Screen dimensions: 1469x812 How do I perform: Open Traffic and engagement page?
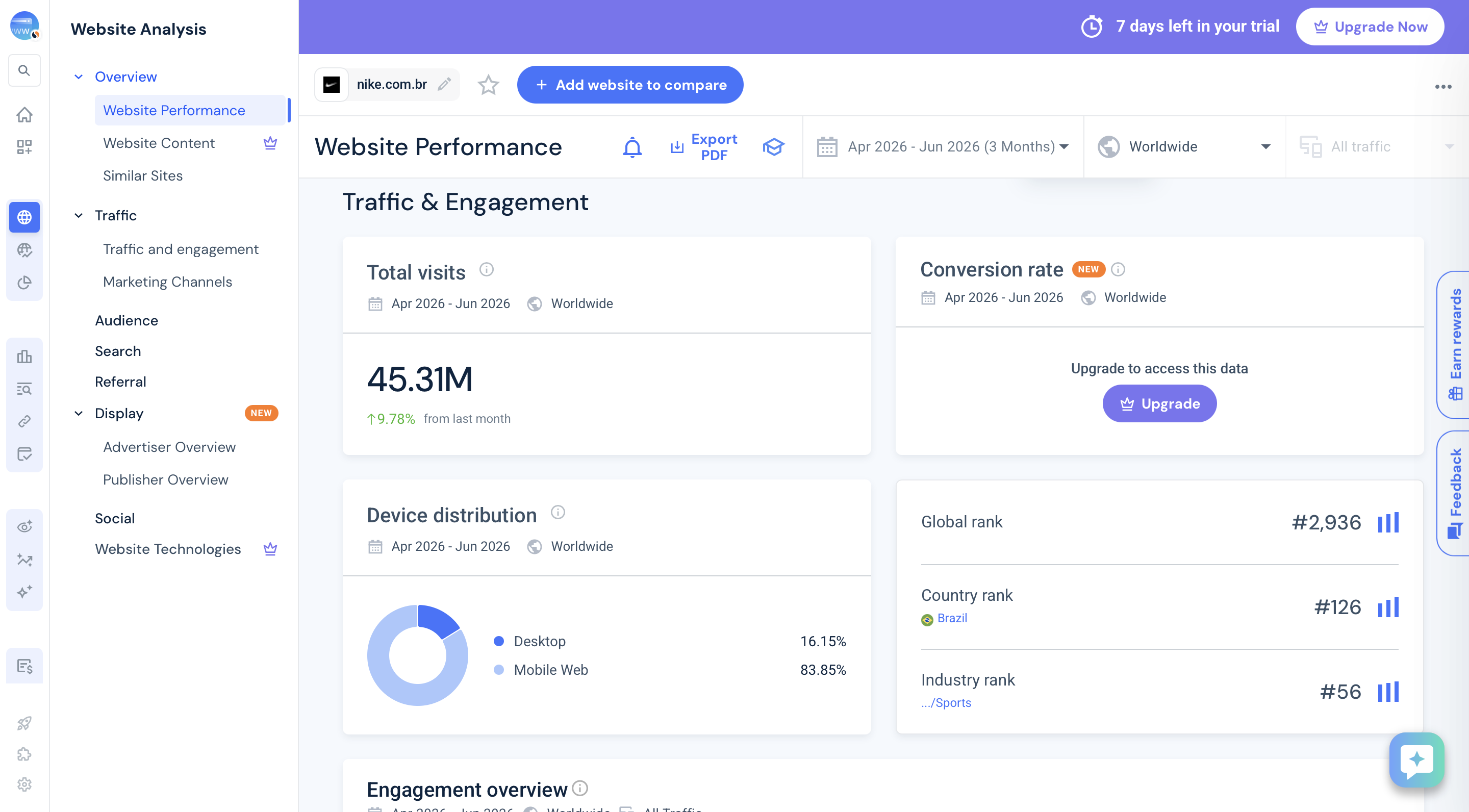(x=190, y=249)
